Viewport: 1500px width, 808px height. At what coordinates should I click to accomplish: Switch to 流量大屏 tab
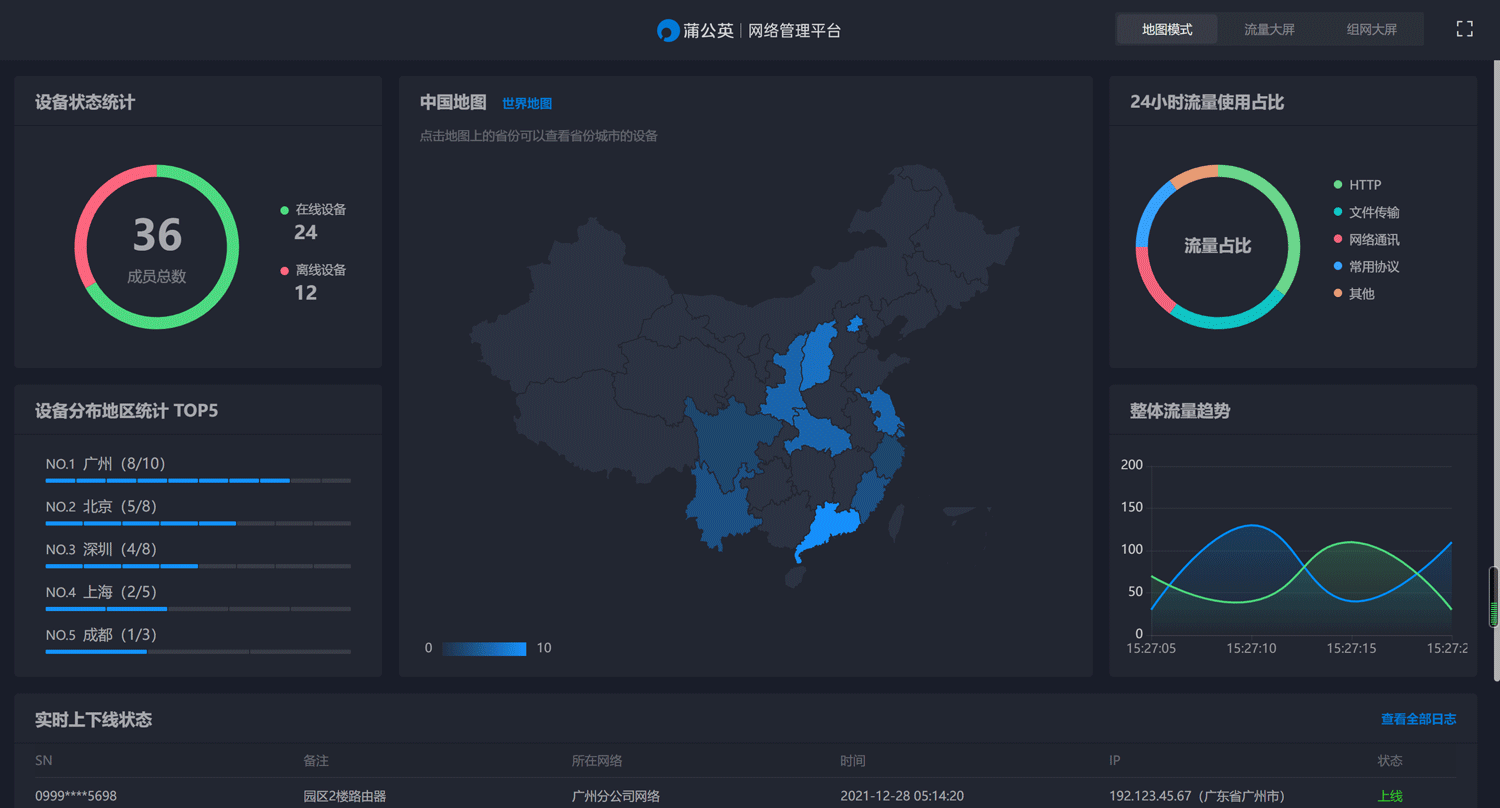coord(1269,30)
